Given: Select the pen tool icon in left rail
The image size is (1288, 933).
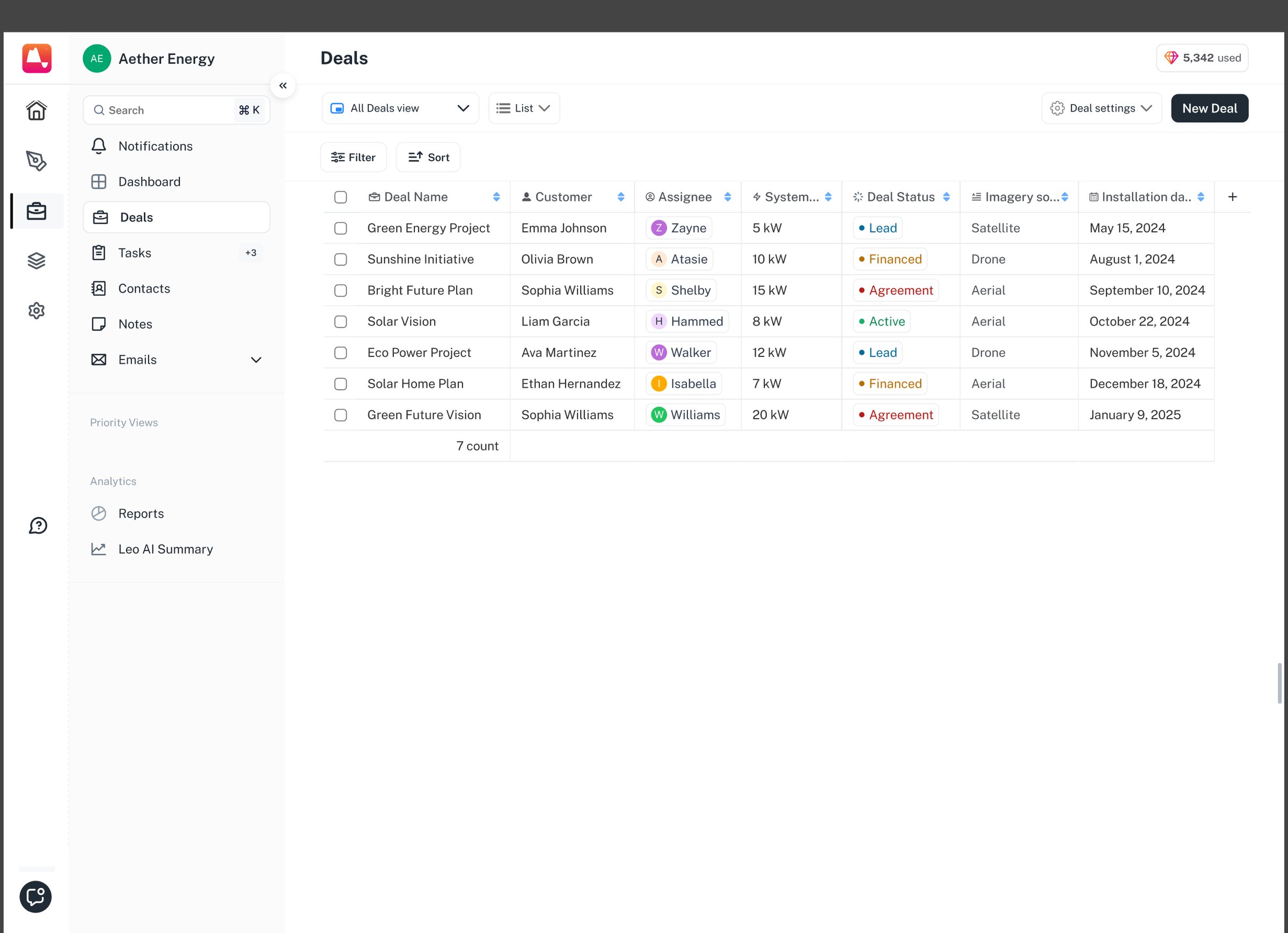Looking at the screenshot, I should [36, 161].
